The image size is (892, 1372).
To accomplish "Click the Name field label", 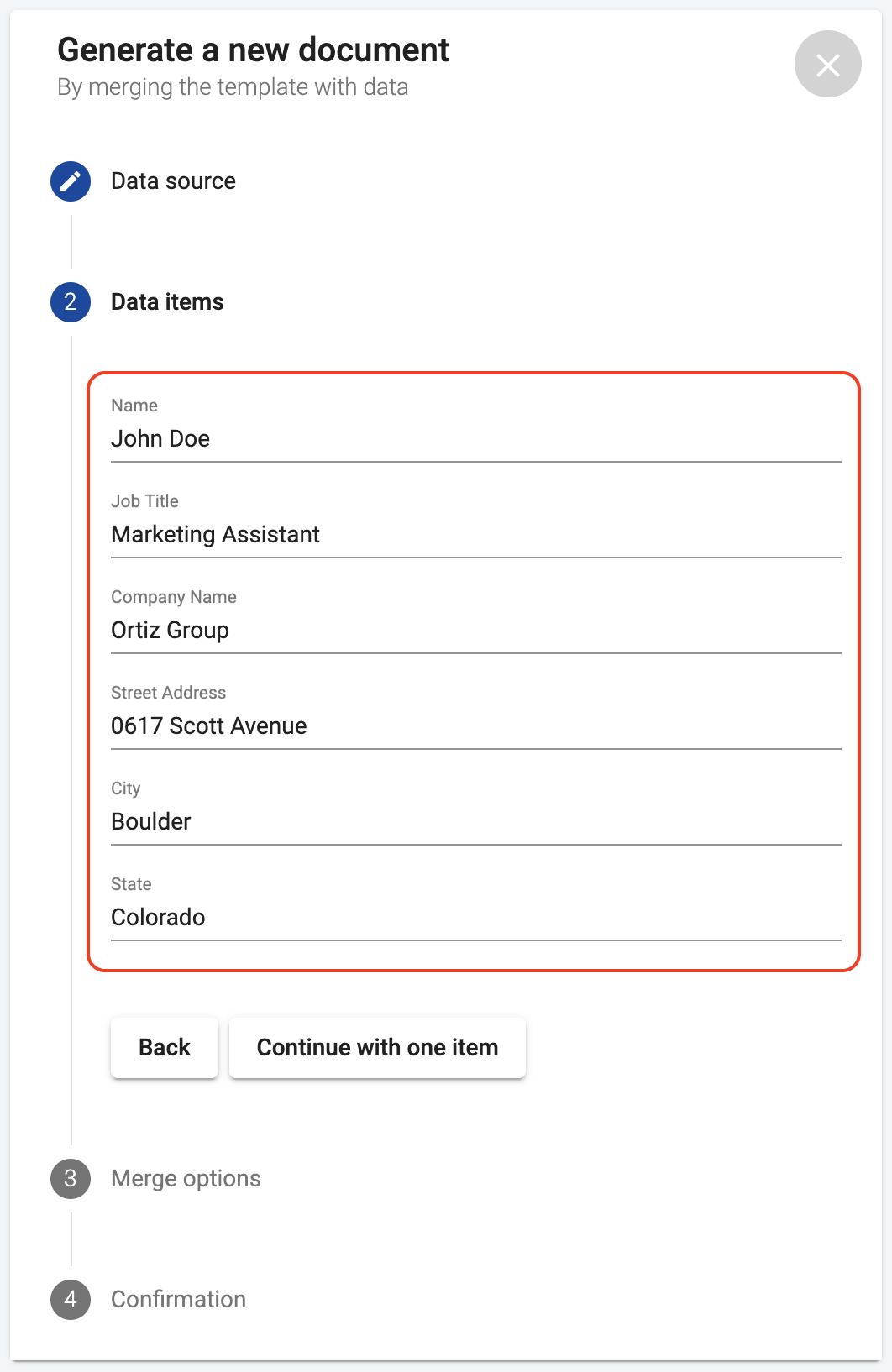I will [x=134, y=406].
